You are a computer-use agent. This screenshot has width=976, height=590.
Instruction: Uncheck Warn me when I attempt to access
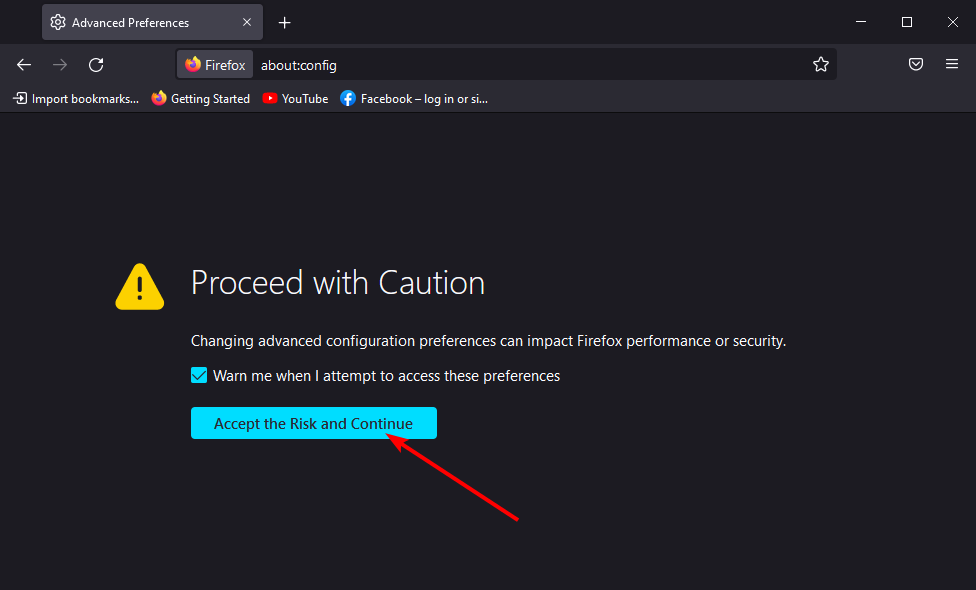(199, 375)
